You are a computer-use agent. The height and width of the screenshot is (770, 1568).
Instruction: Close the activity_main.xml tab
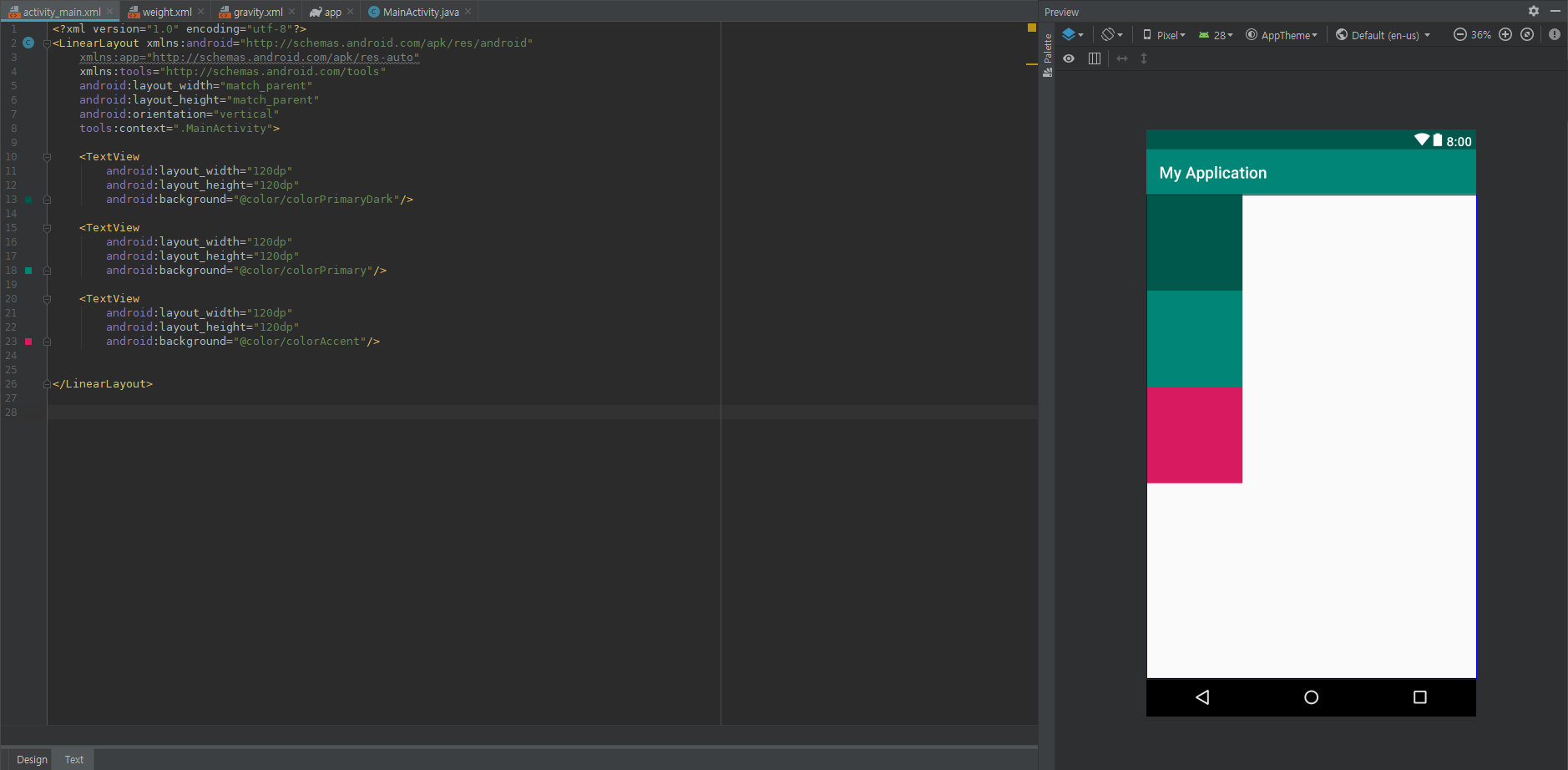[x=109, y=12]
